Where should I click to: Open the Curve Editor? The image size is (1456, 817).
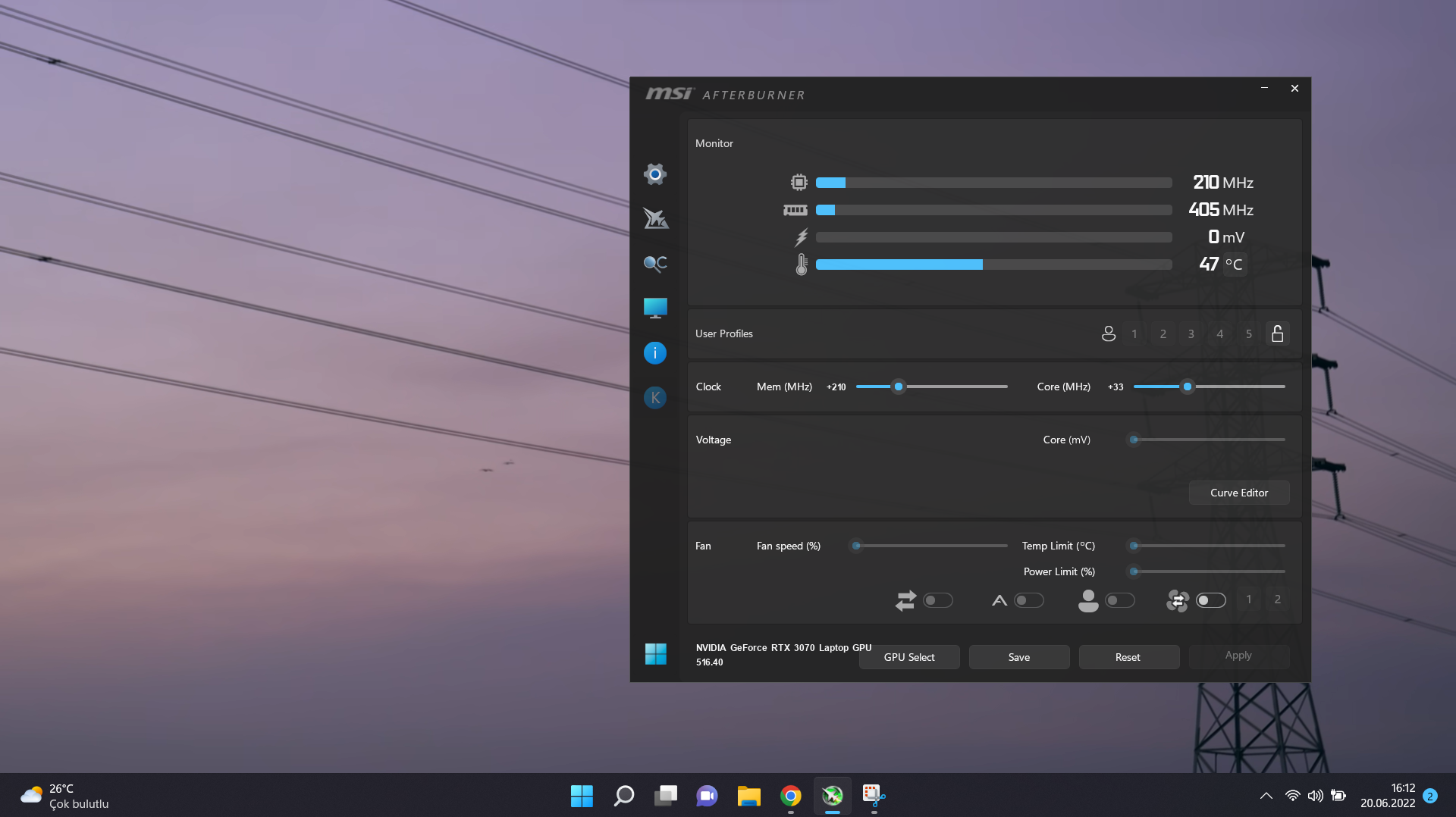(1239, 493)
